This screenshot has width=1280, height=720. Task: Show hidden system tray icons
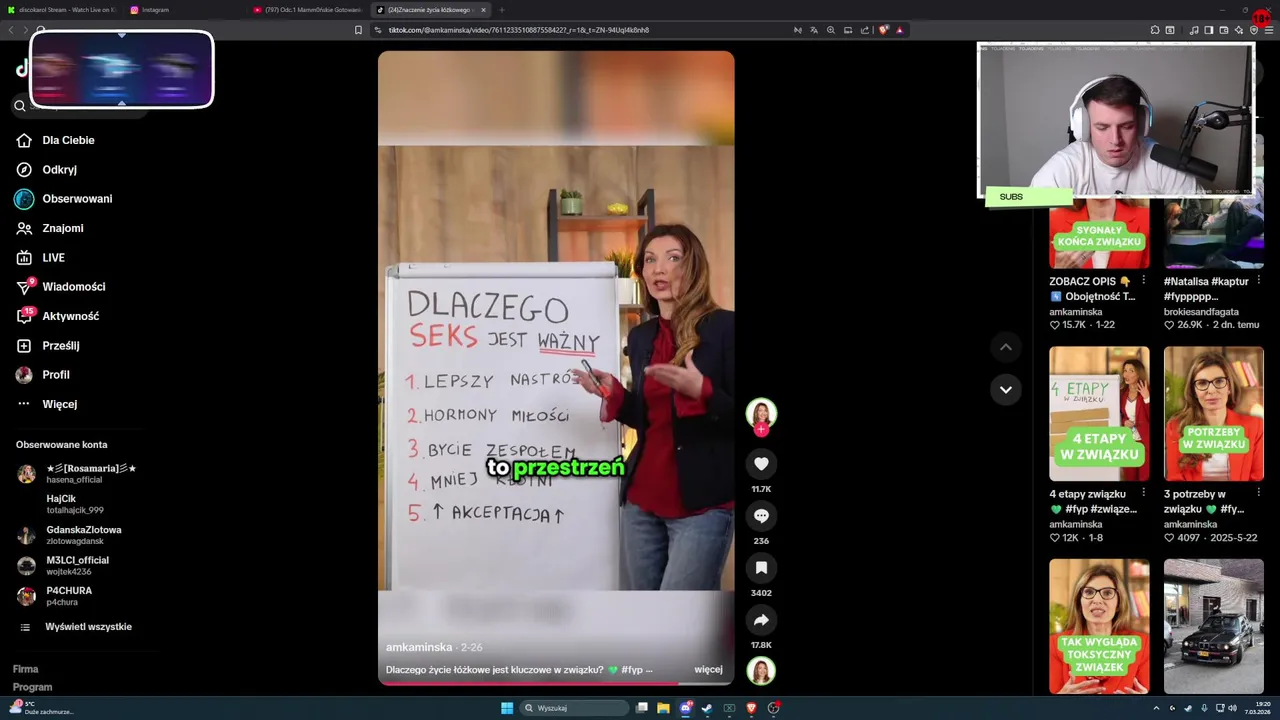point(1157,708)
